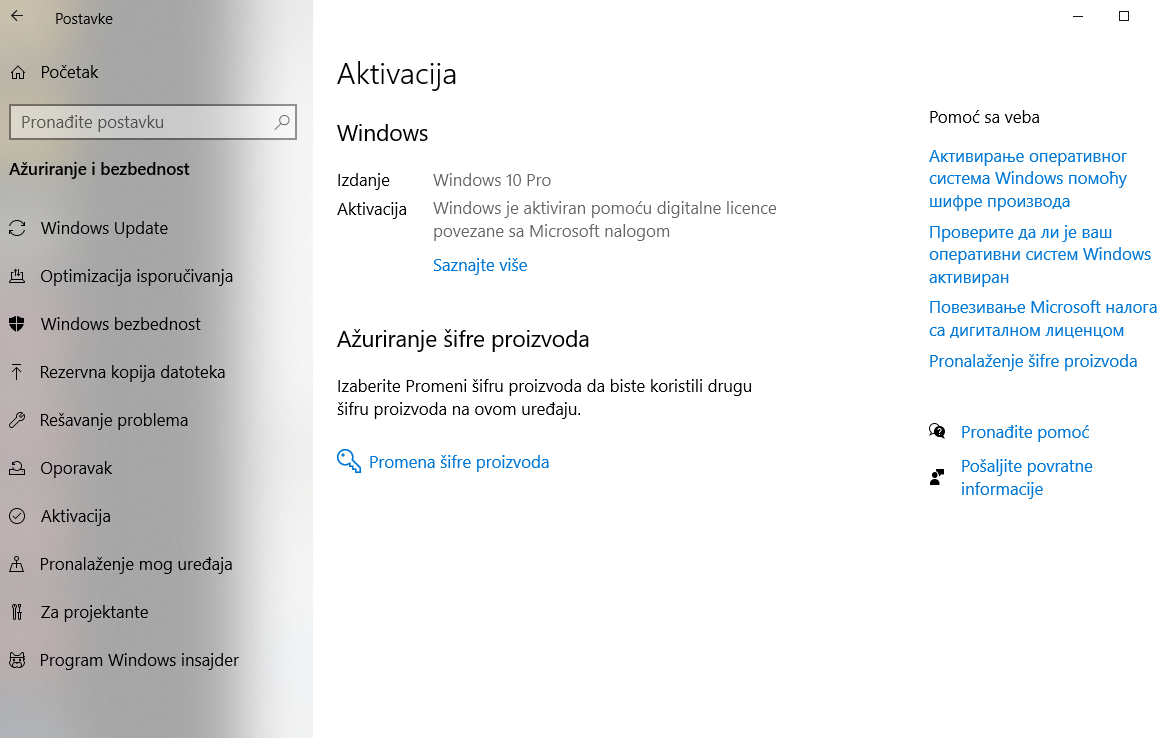Click the Za projektante tools icon

pyautogui.click(x=17, y=612)
